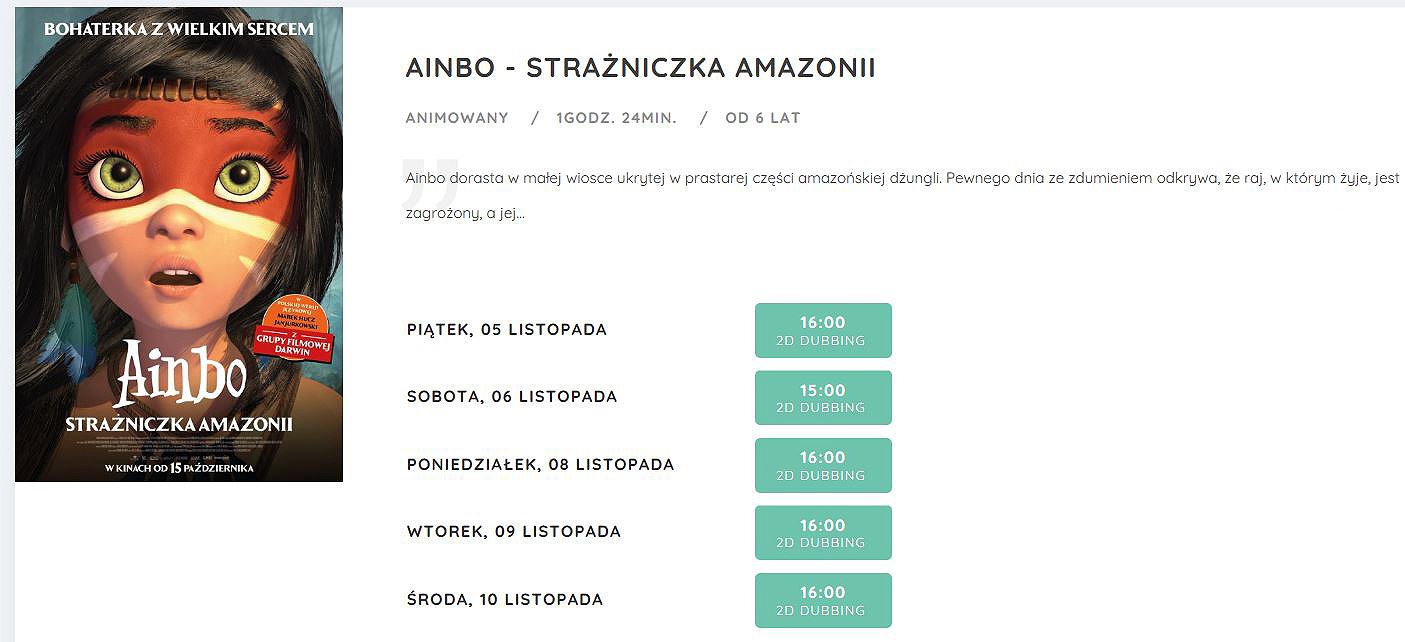Screen dimensions: 1405x642
Task: Click the white Ainbo logo on the poster
Action: pyautogui.click(x=180, y=374)
